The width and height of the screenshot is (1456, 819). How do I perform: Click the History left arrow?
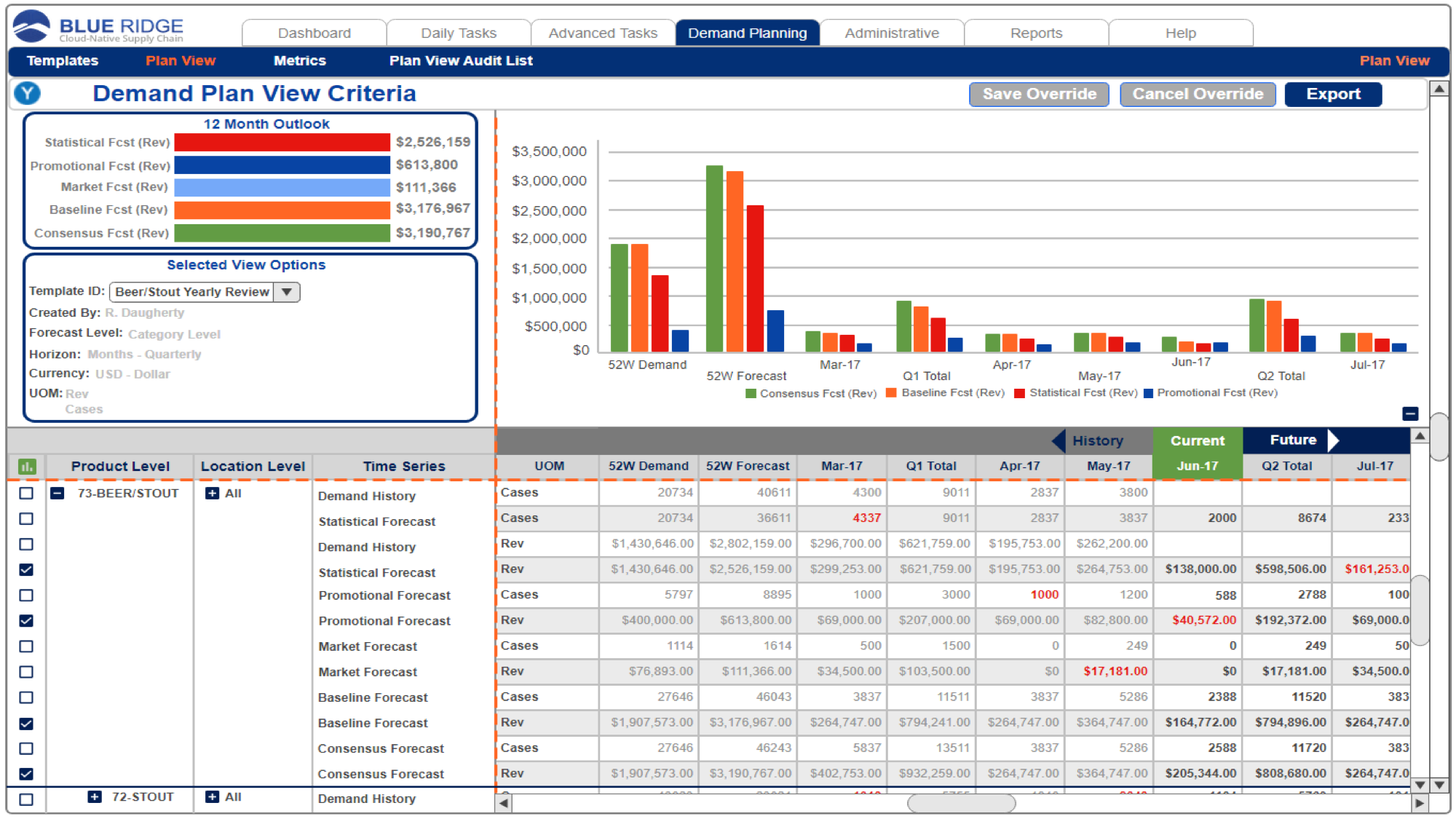[x=1059, y=440]
